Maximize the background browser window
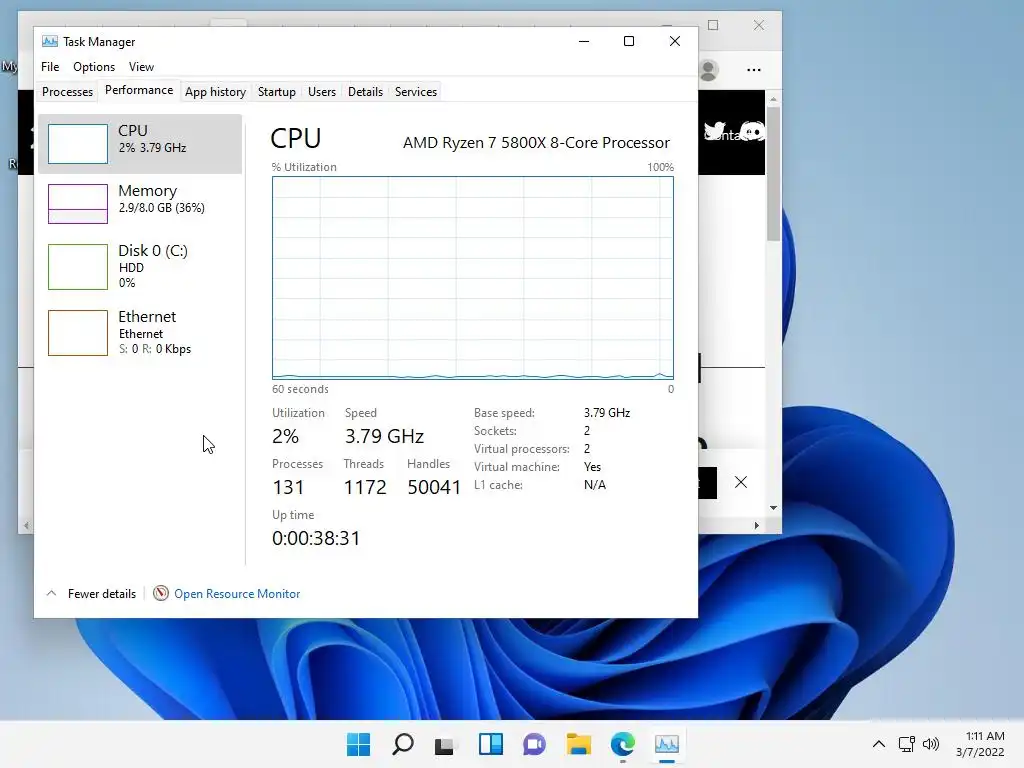1024x768 pixels. click(713, 25)
